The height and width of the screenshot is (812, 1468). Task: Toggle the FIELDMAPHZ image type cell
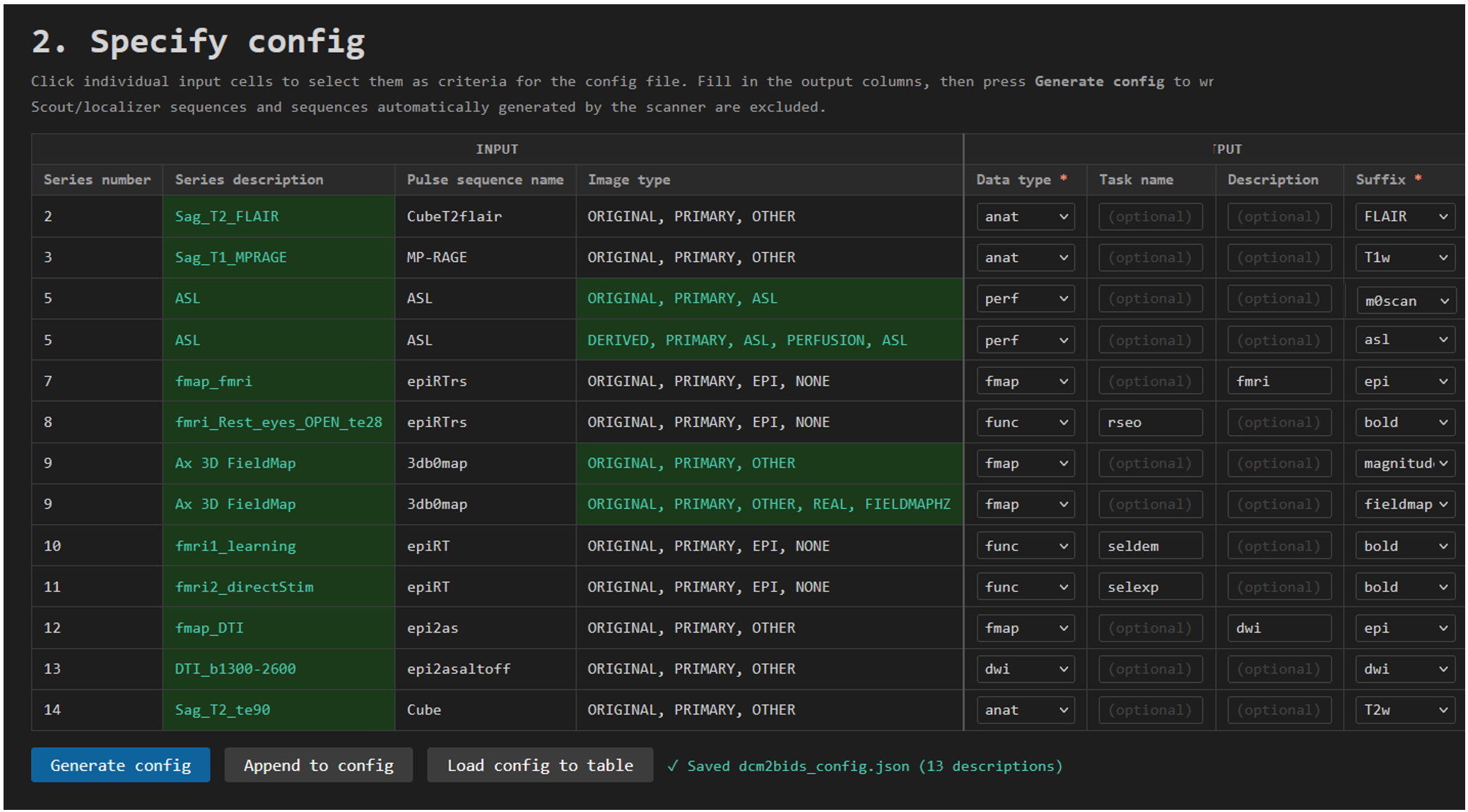pos(768,505)
